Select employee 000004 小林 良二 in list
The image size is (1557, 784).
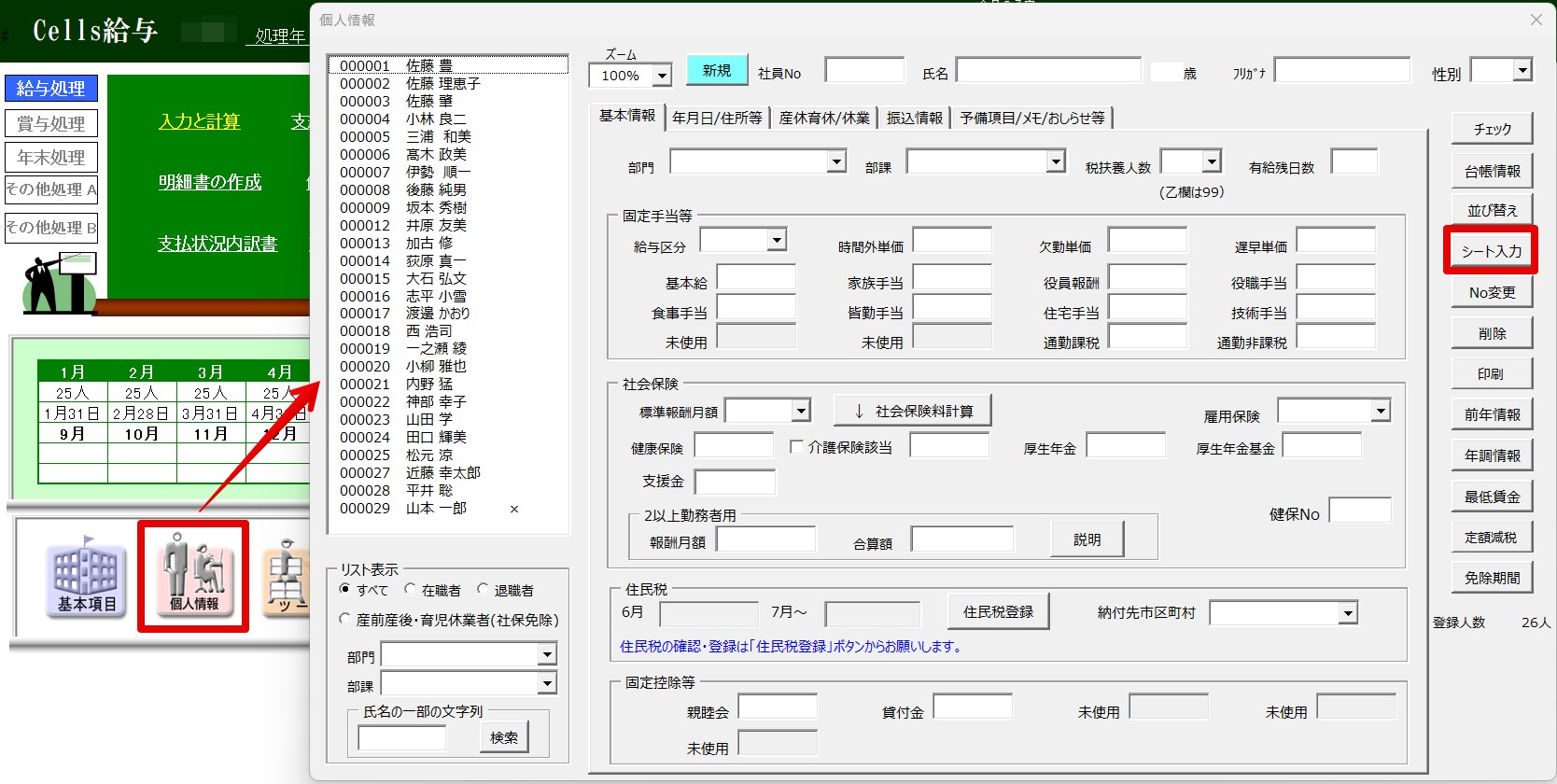(x=448, y=119)
